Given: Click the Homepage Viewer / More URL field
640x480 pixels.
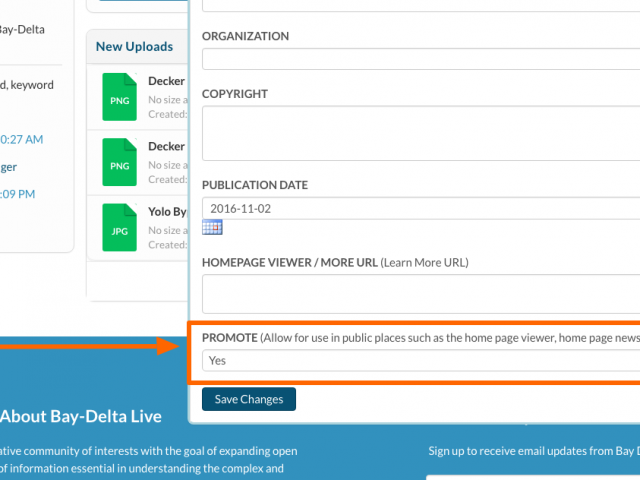Looking at the screenshot, I should pyautogui.click(x=421, y=294).
